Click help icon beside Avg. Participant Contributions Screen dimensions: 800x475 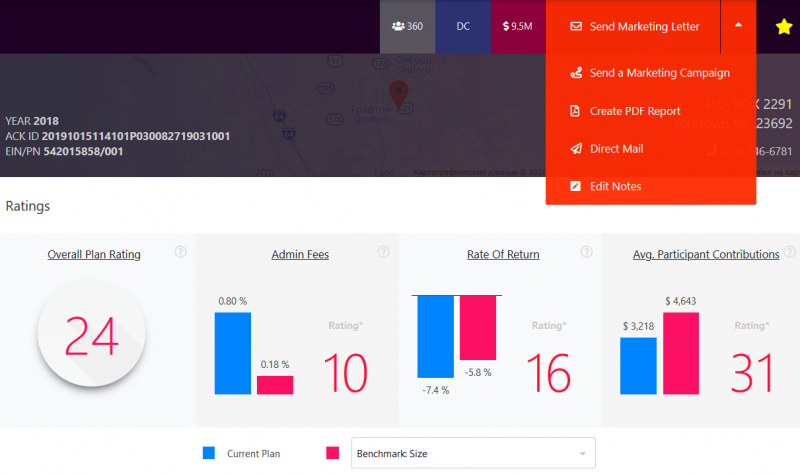tap(789, 252)
